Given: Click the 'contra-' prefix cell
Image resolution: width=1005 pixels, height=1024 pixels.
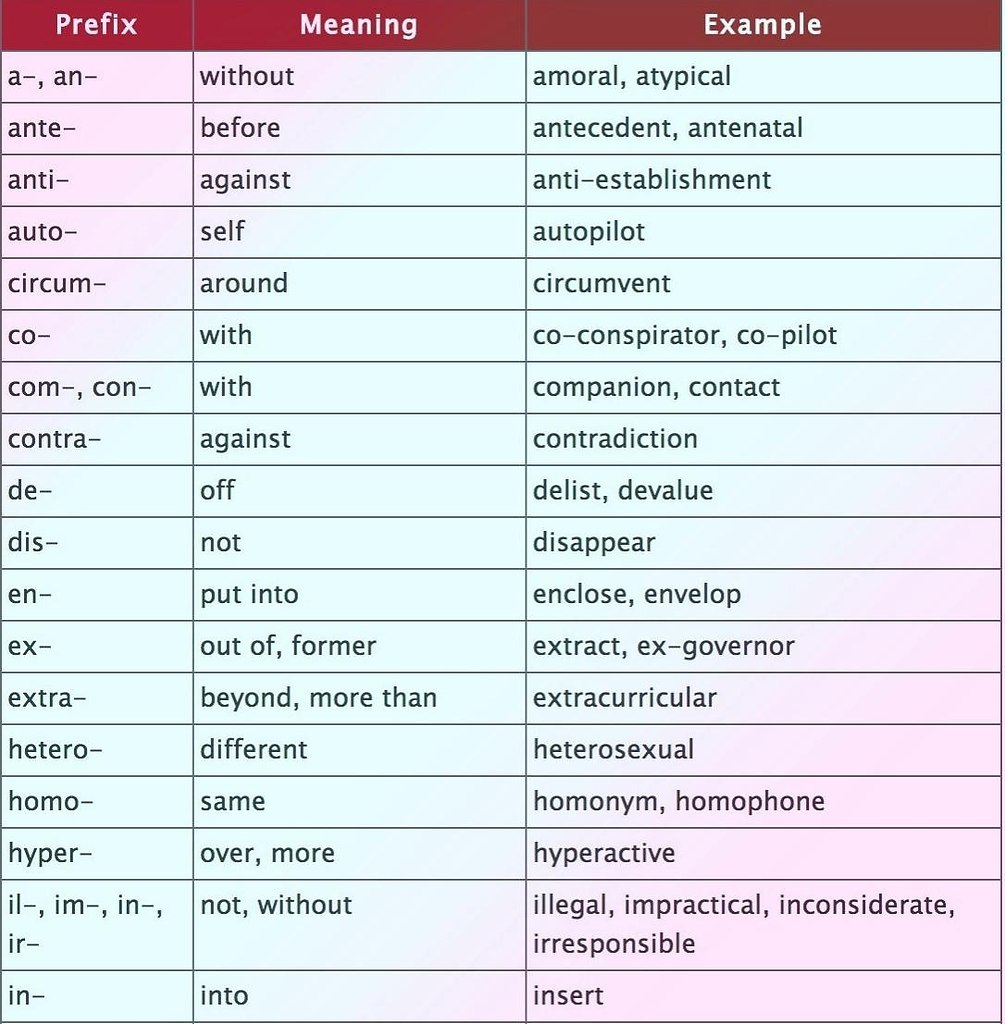Looking at the screenshot, I should pos(55,438).
